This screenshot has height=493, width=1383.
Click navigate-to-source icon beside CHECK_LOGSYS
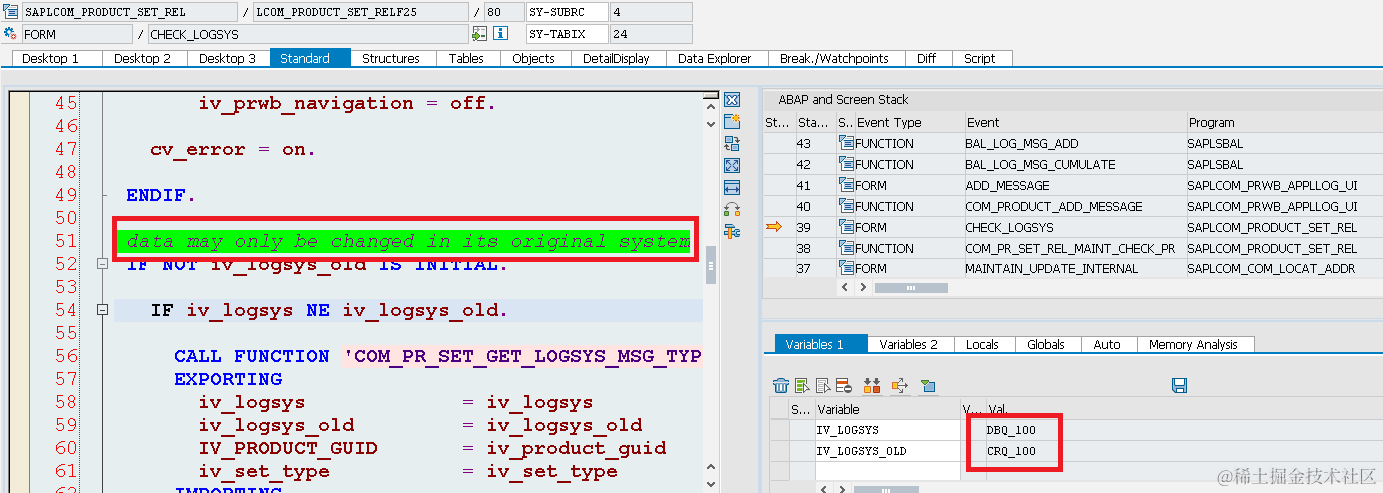coord(480,34)
